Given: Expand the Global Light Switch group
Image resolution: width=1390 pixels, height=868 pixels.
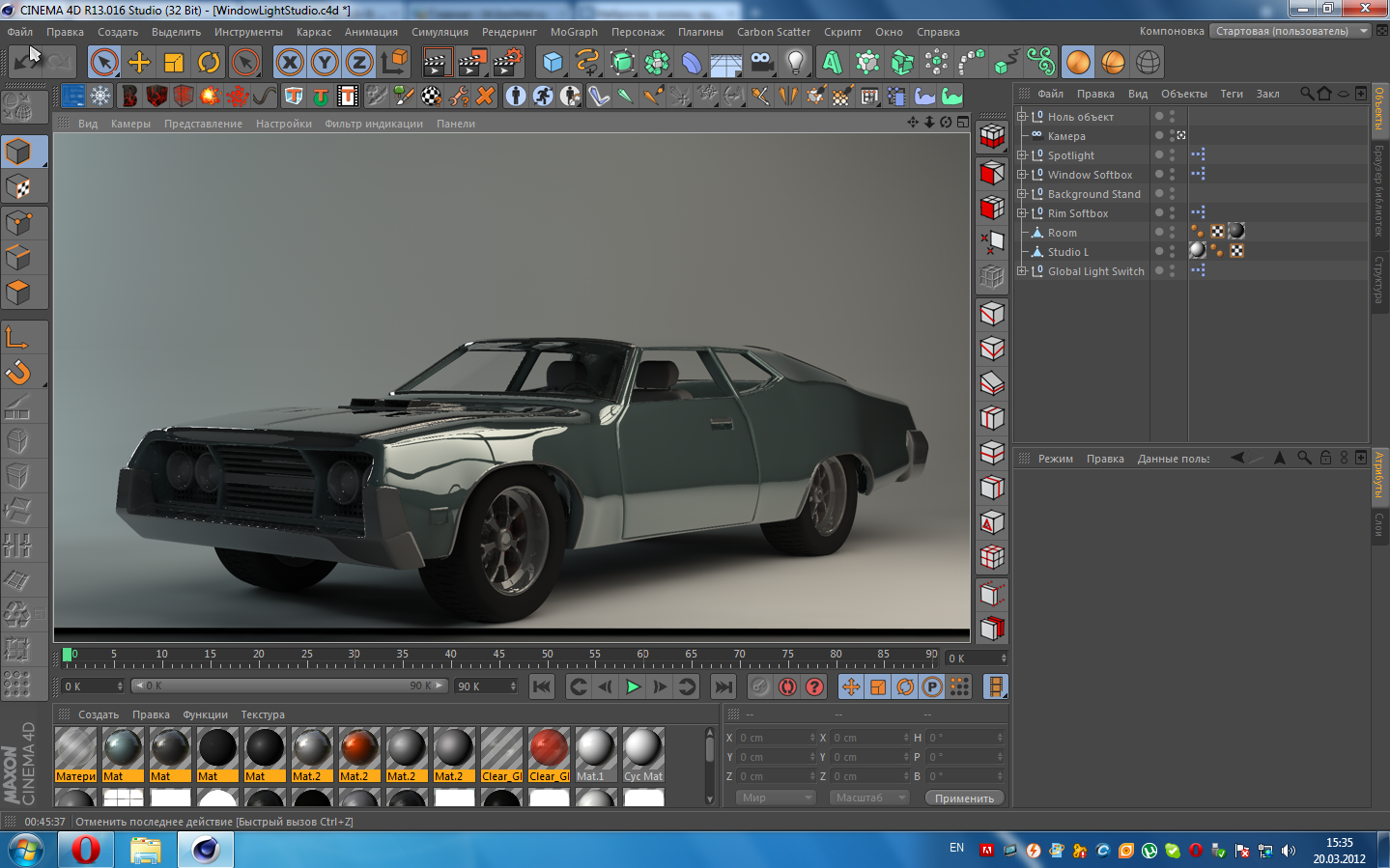Looking at the screenshot, I should (1022, 271).
